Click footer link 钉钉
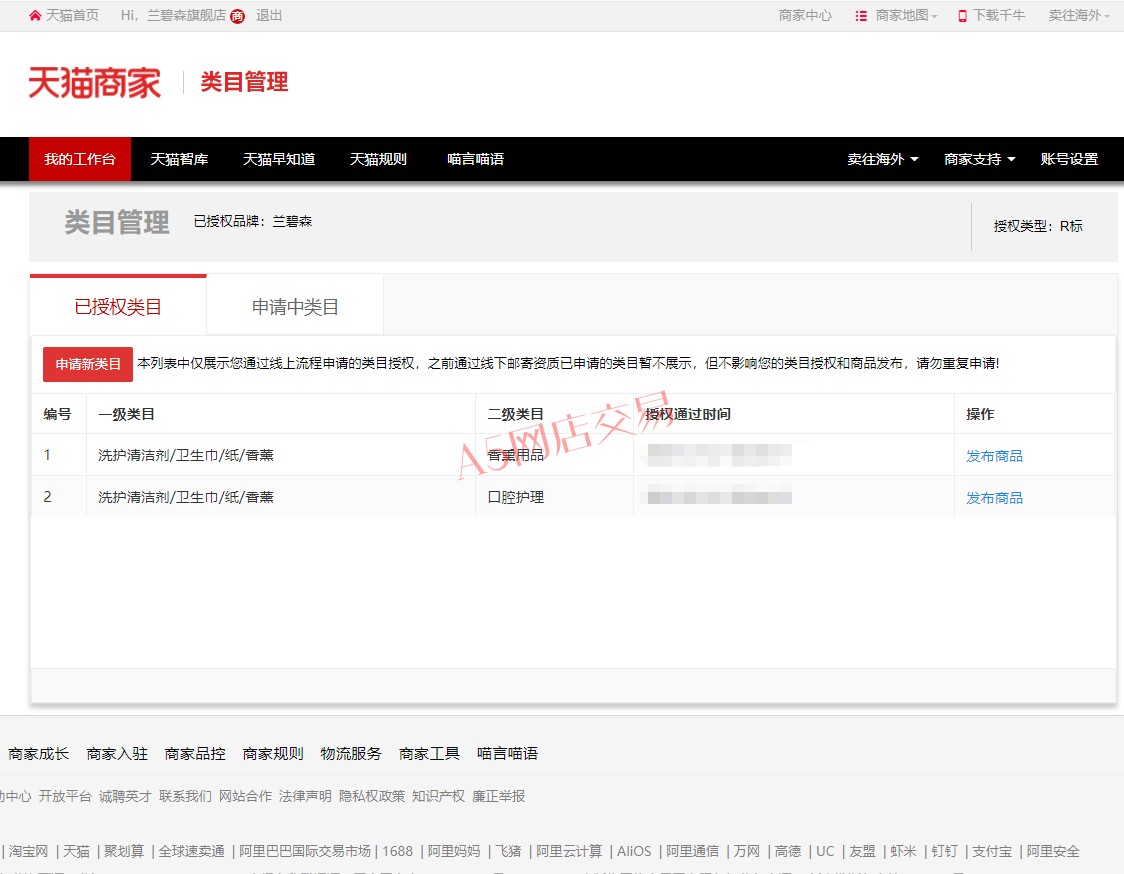1124x874 pixels. tap(945, 851)
